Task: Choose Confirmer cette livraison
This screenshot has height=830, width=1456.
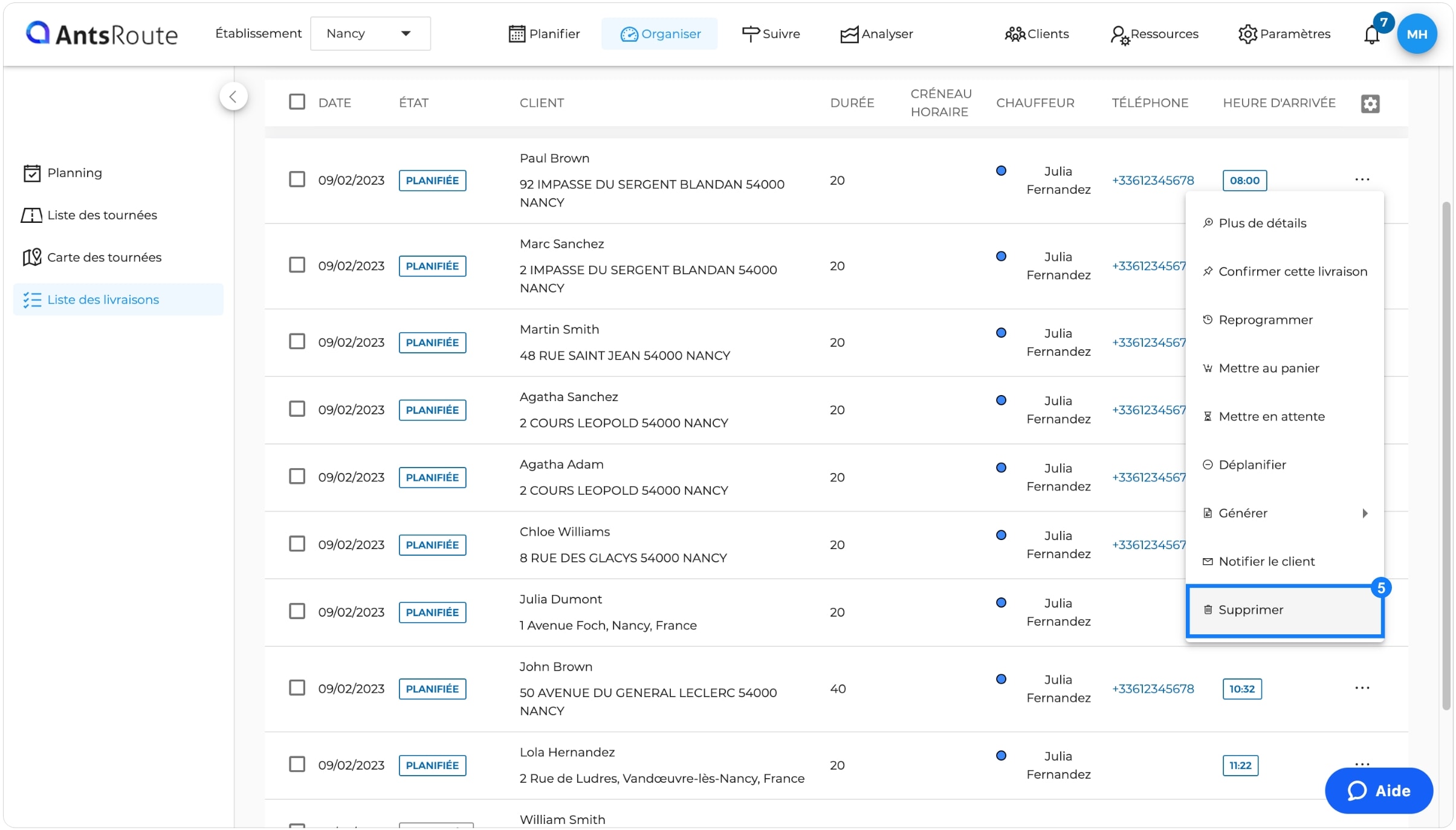Action: (x=1284, y=271)
